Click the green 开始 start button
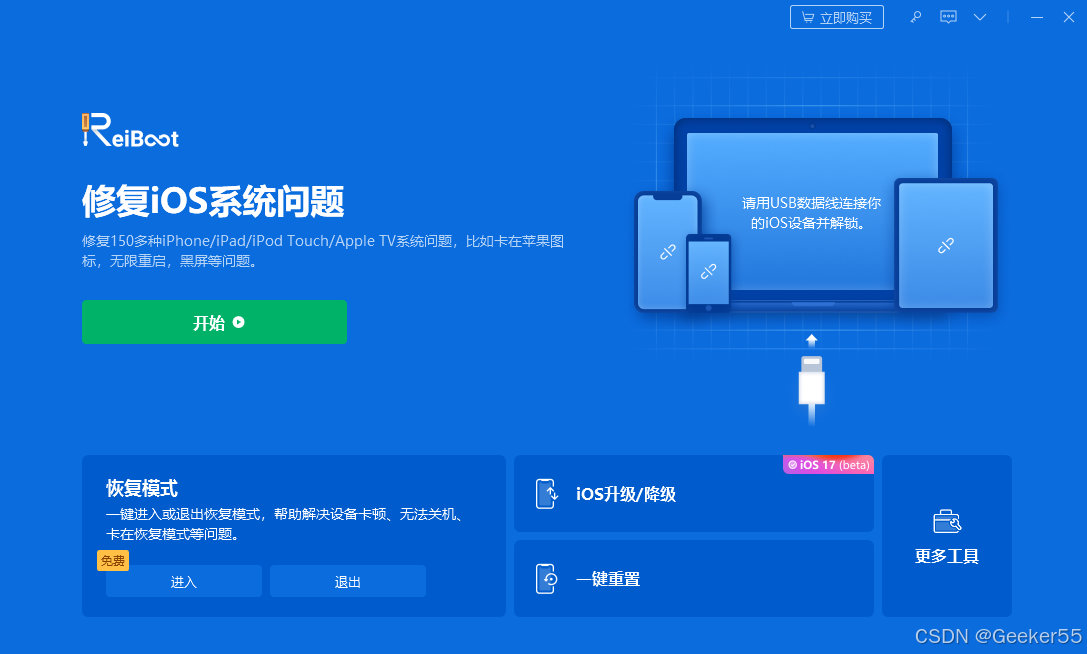1087x654 pixels. tap(214, 322)
